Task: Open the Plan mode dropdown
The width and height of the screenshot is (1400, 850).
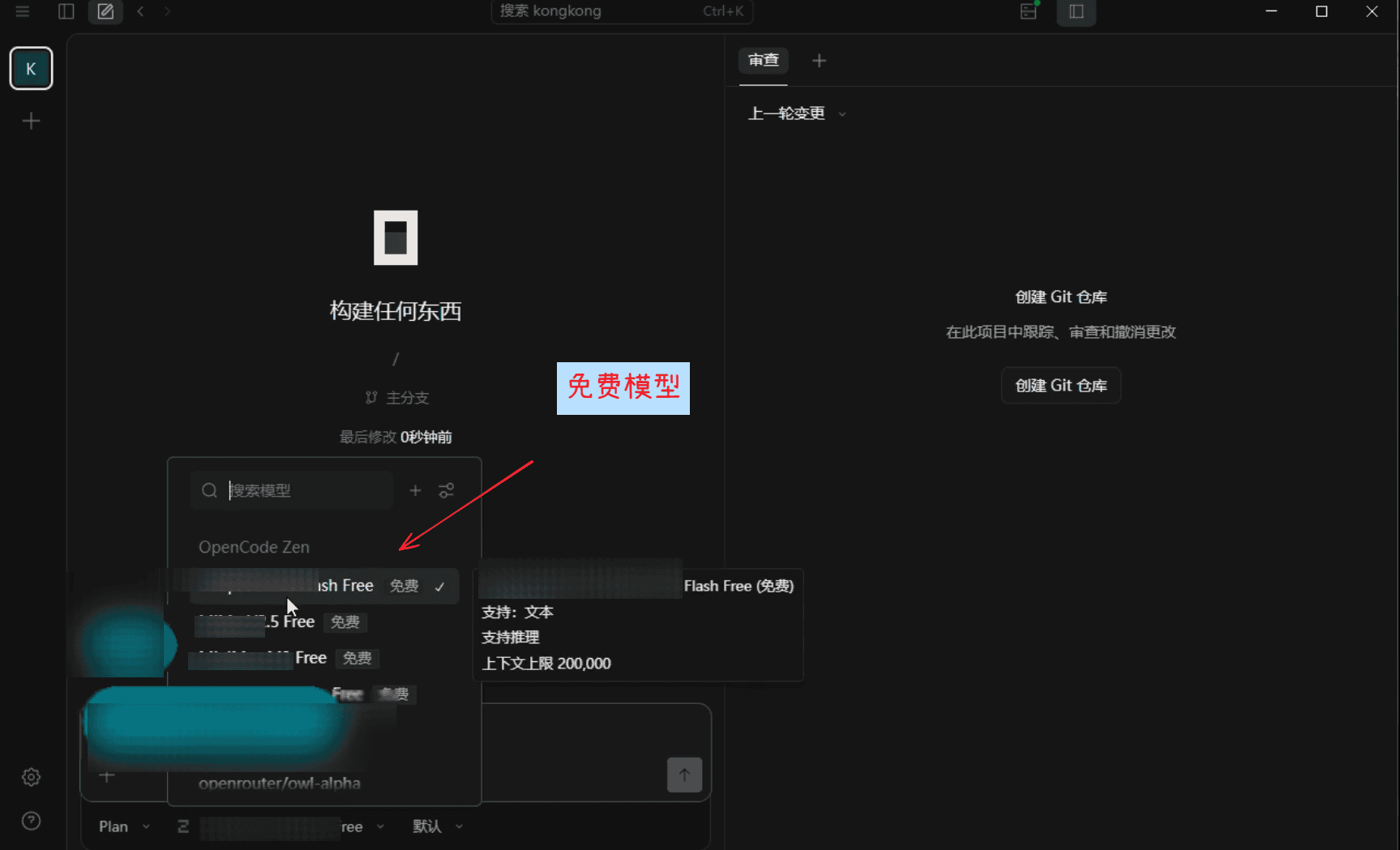Action: (x=124, y=827)
